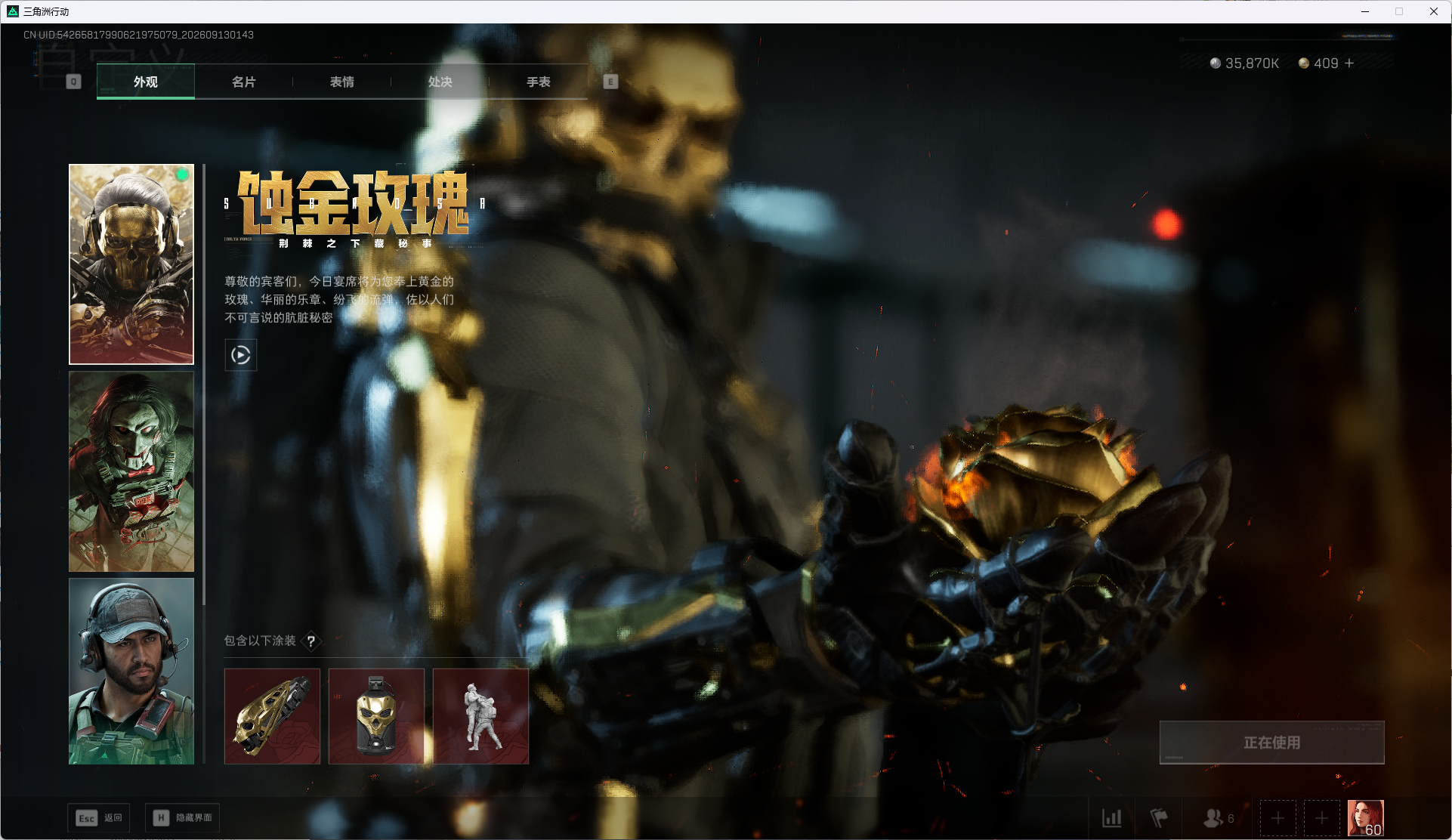1452x840 pixels.
Task: Click the first empty squad slot plus
Action: tap(1277, 818)
